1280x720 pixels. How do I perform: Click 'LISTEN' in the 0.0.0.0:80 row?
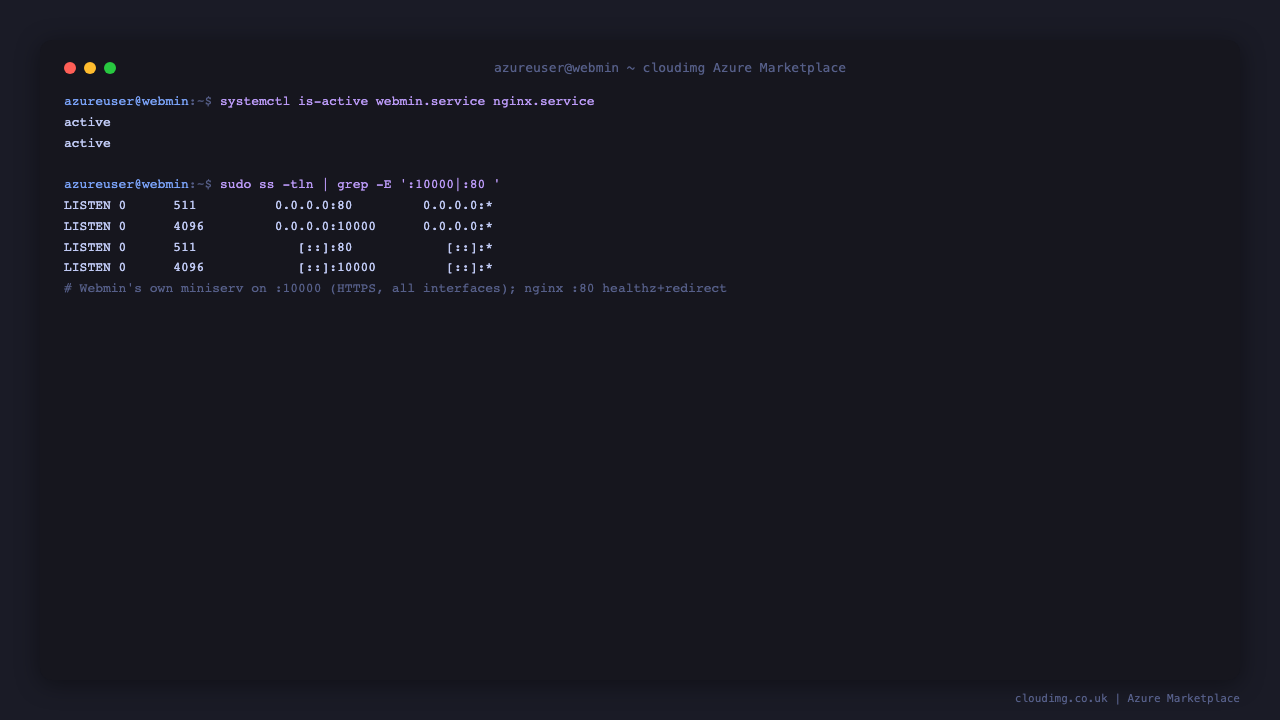tap(87, 205)
